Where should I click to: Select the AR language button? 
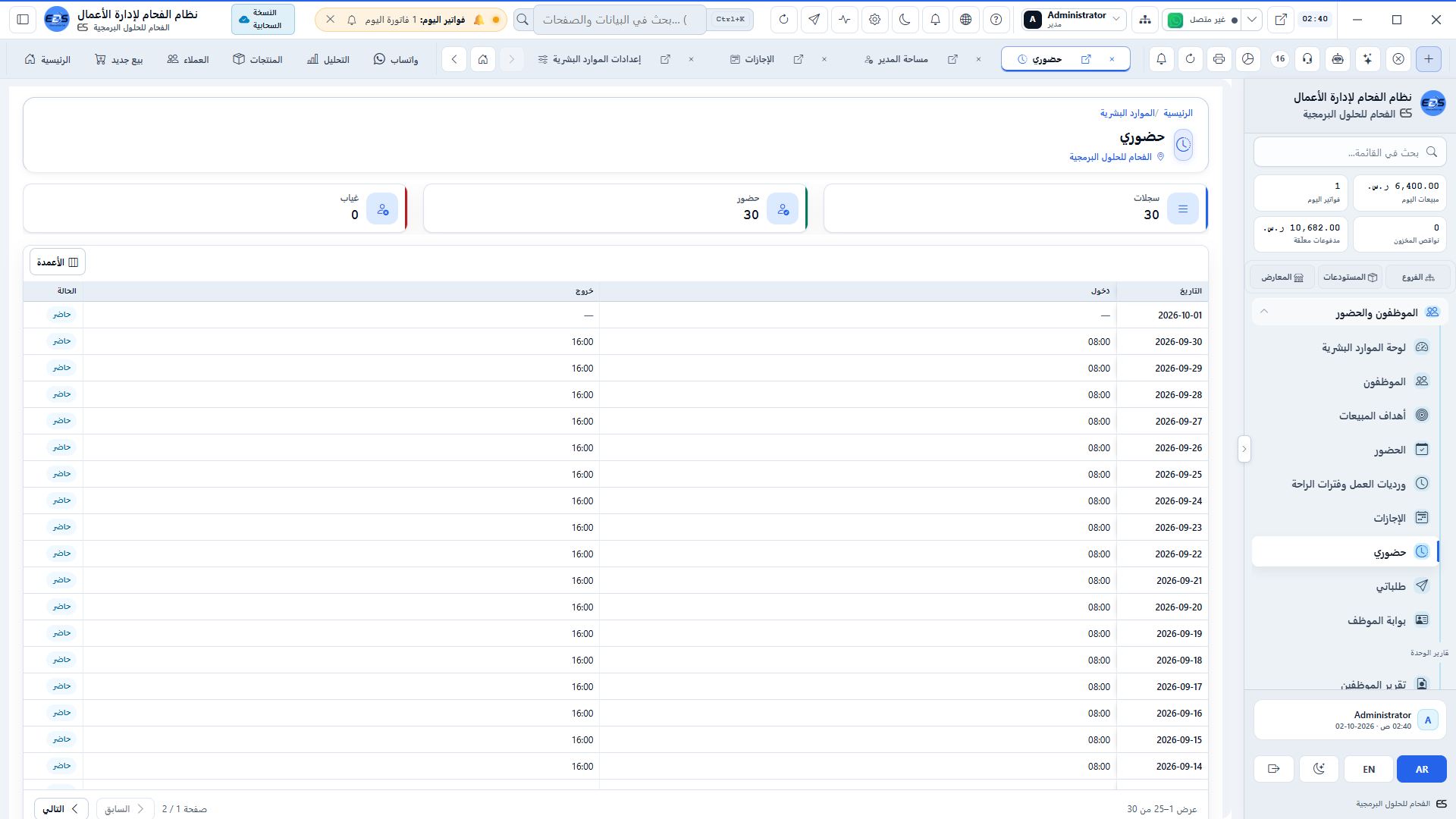pos(1422,769)
